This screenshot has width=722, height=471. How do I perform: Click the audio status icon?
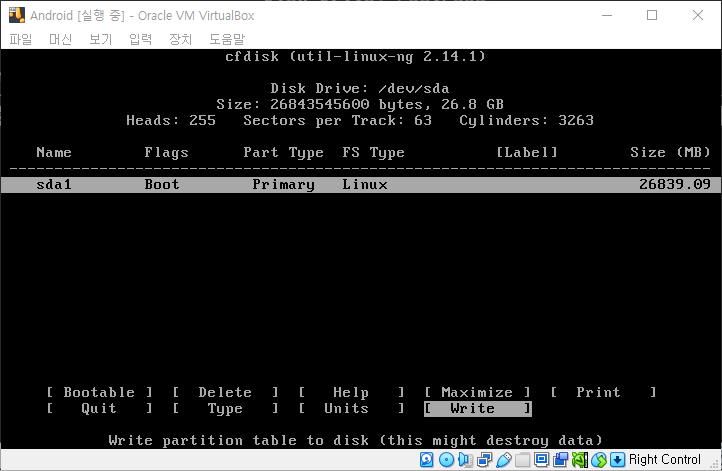coord(466,459)
